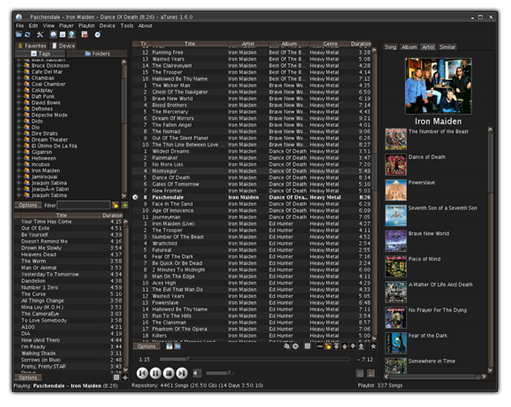Click Options button below the playlist table

[x=146, y=346]
